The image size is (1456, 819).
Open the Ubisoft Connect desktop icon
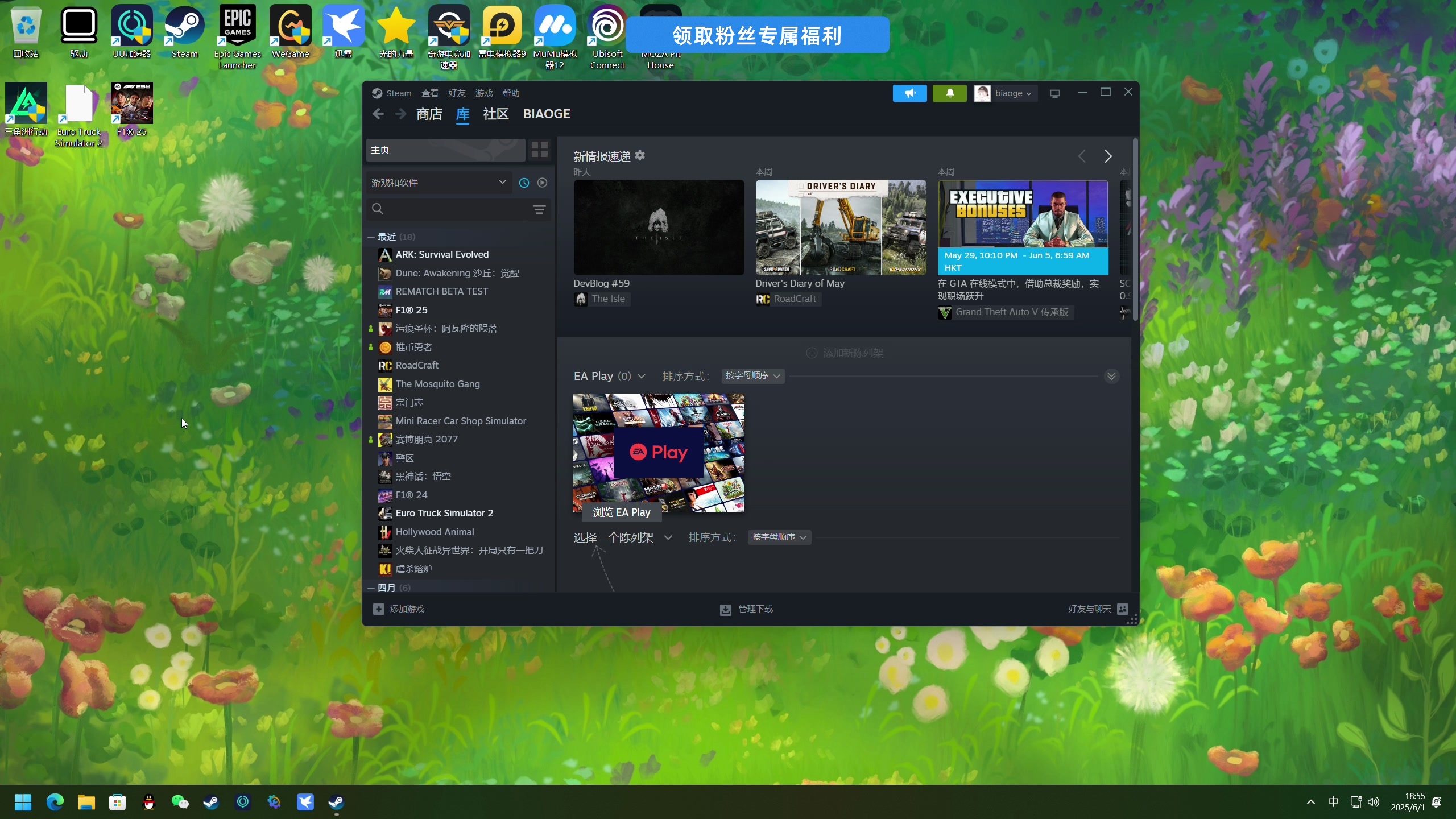click(607, 38)
